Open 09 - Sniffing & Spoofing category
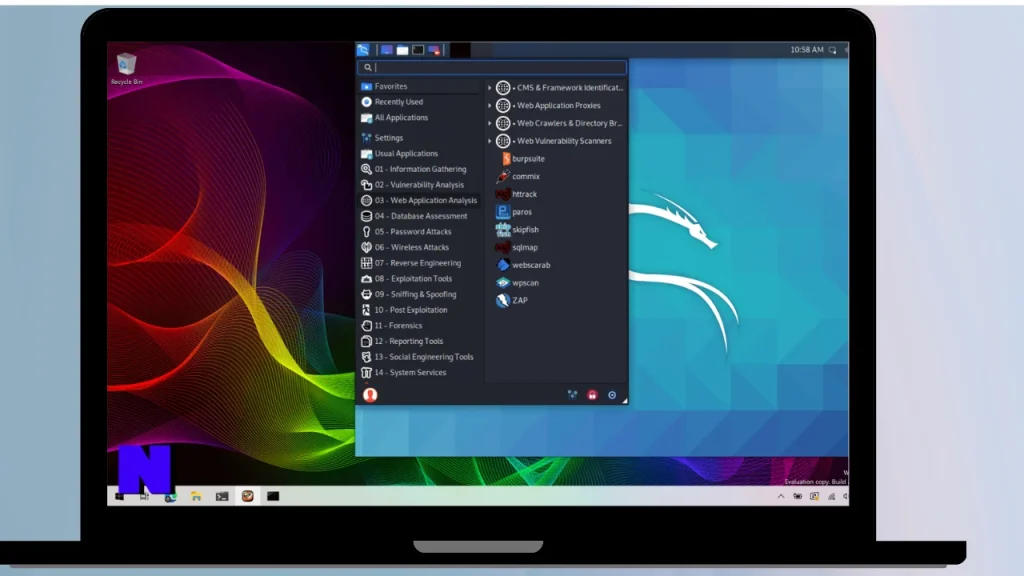 (419, 295)
